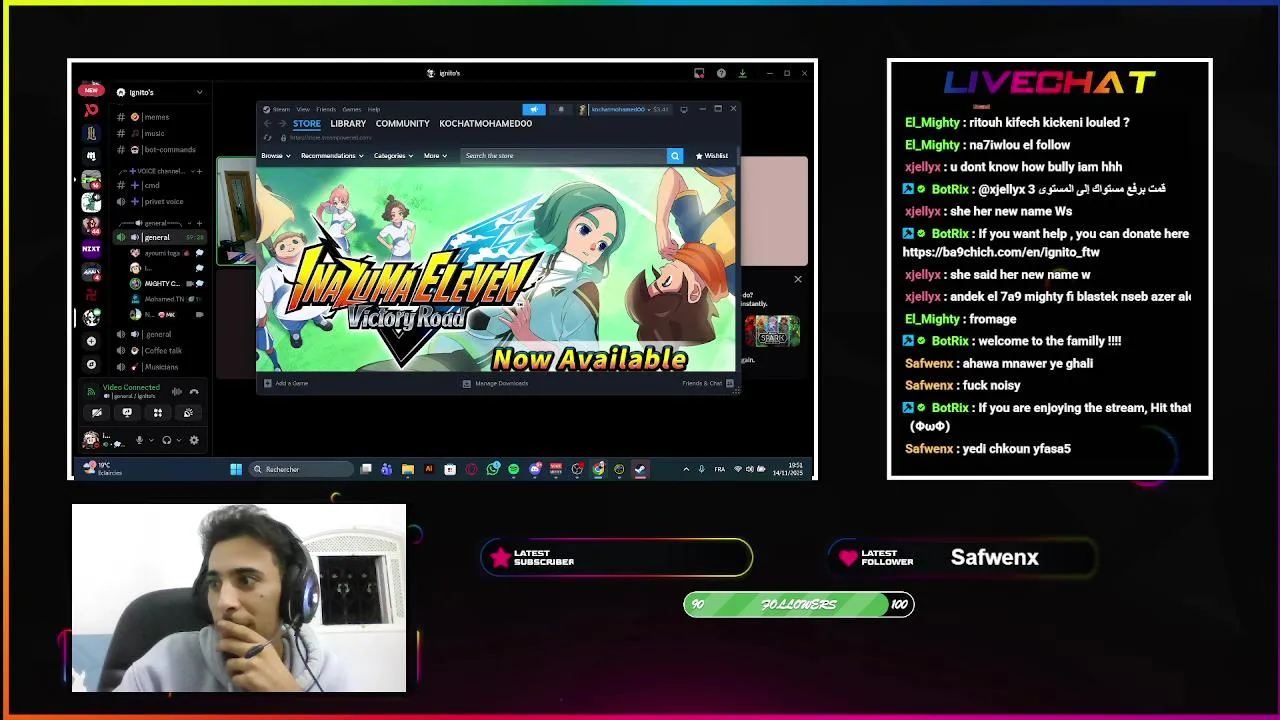Open the NEXT server icon in Discord
1280x720 pixels.
click(x=91, y=249)
